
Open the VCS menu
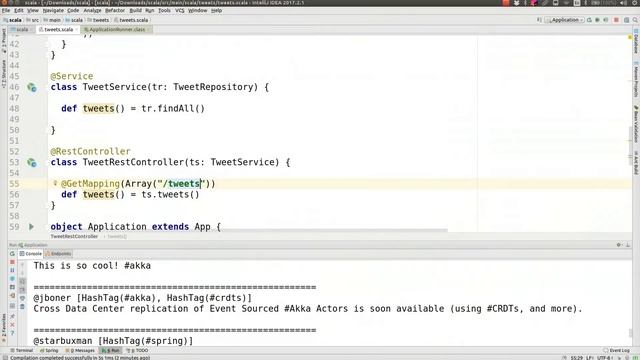pos(180,11)
